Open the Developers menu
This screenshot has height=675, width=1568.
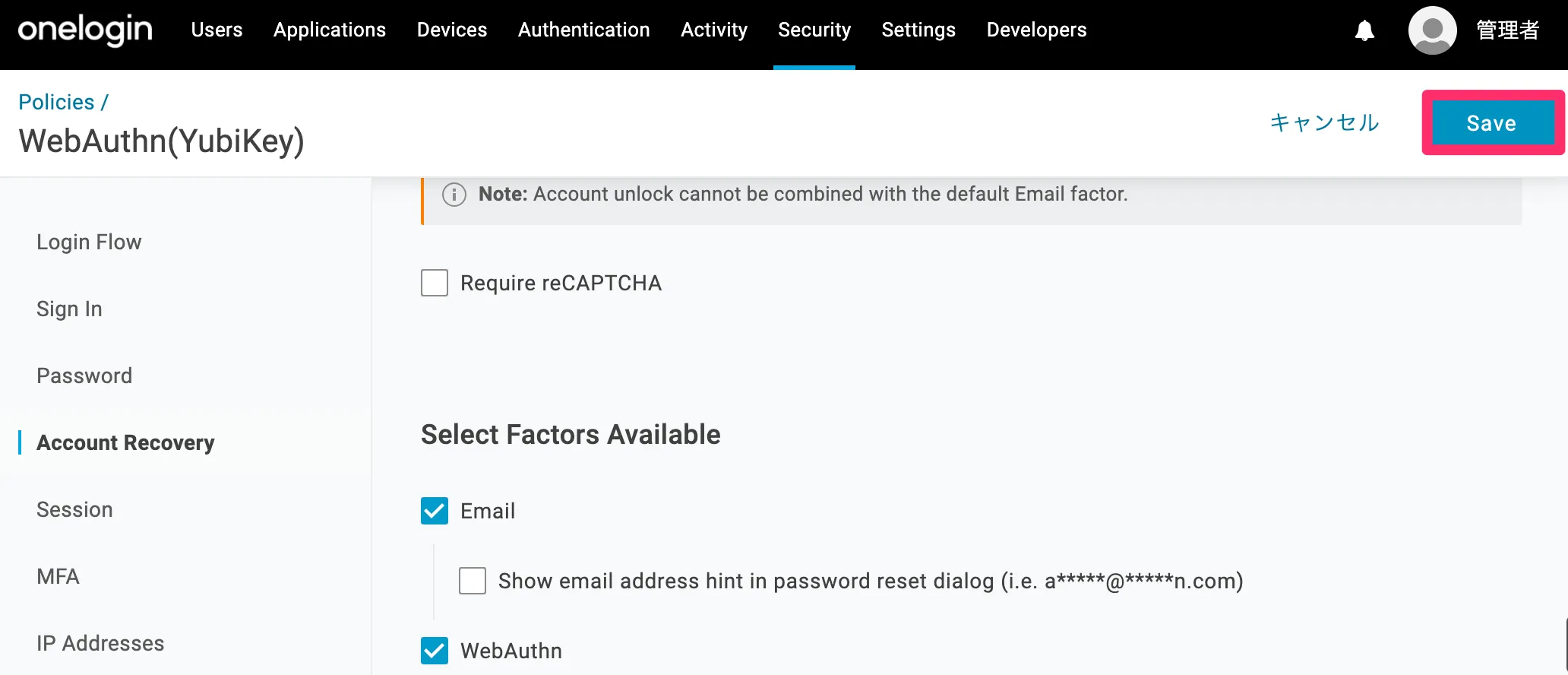(x=1036, y=30)
